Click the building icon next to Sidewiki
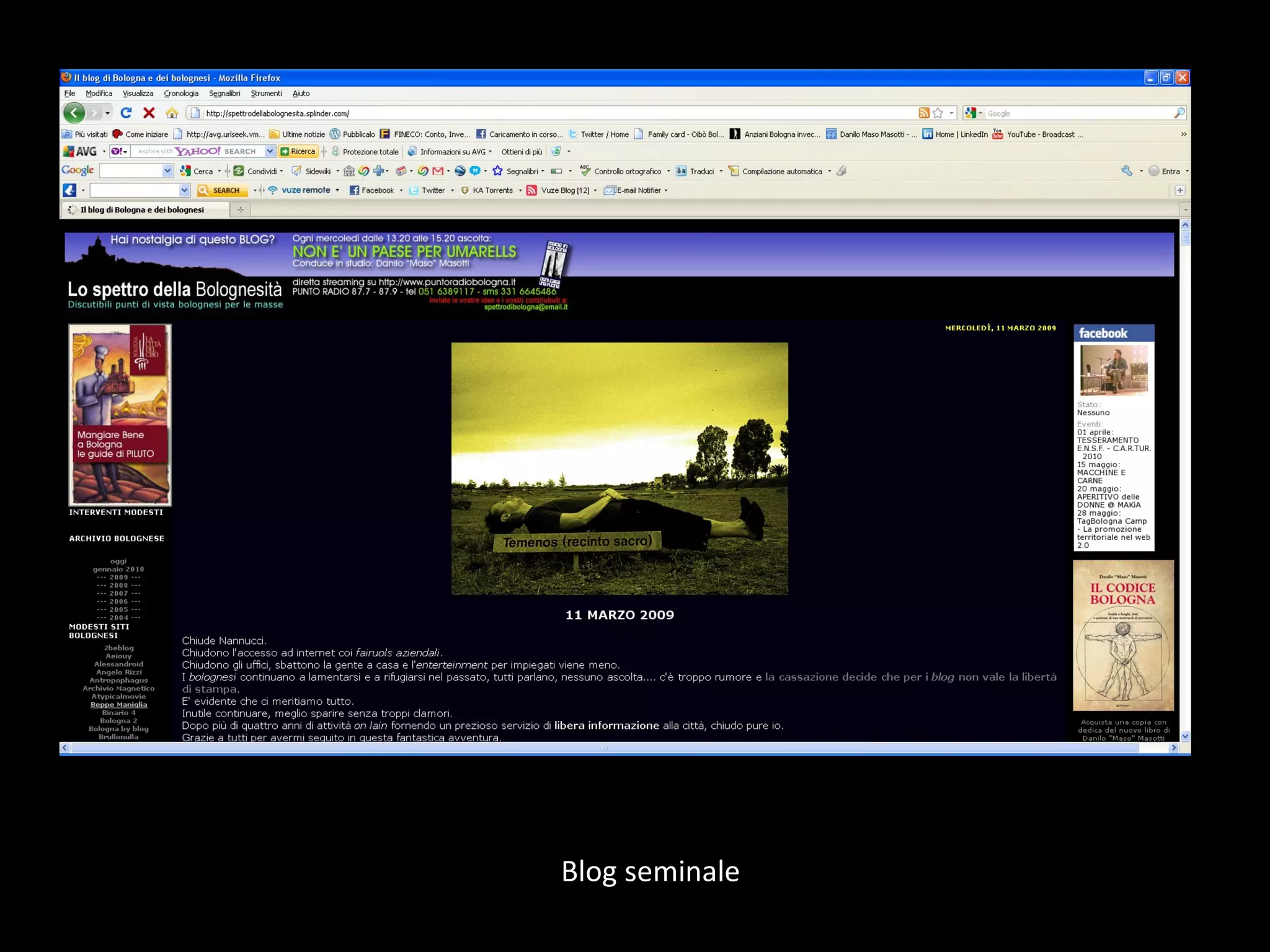Viewport: 1270px width, 952px height. tap(349, 171)
